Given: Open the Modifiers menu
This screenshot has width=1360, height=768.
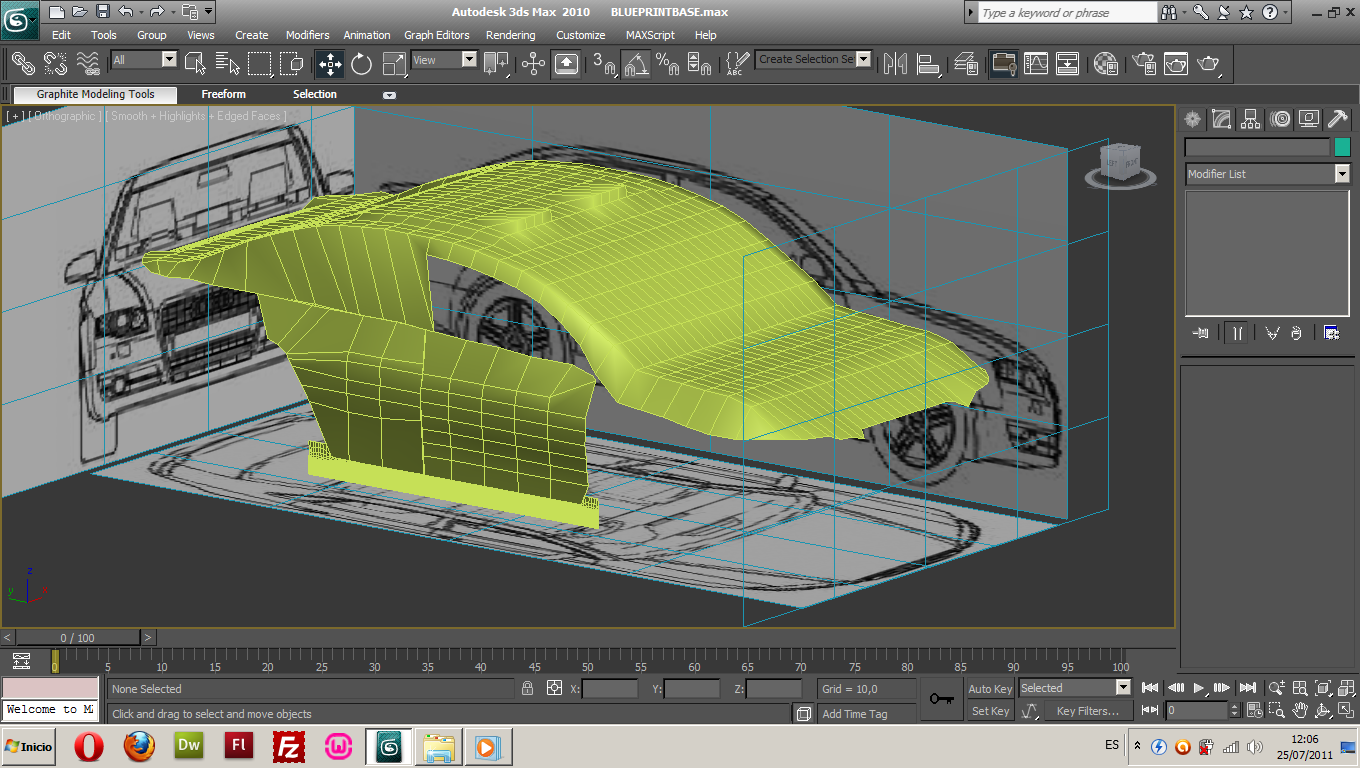Looking at the screenshot, I should [307, 35].
